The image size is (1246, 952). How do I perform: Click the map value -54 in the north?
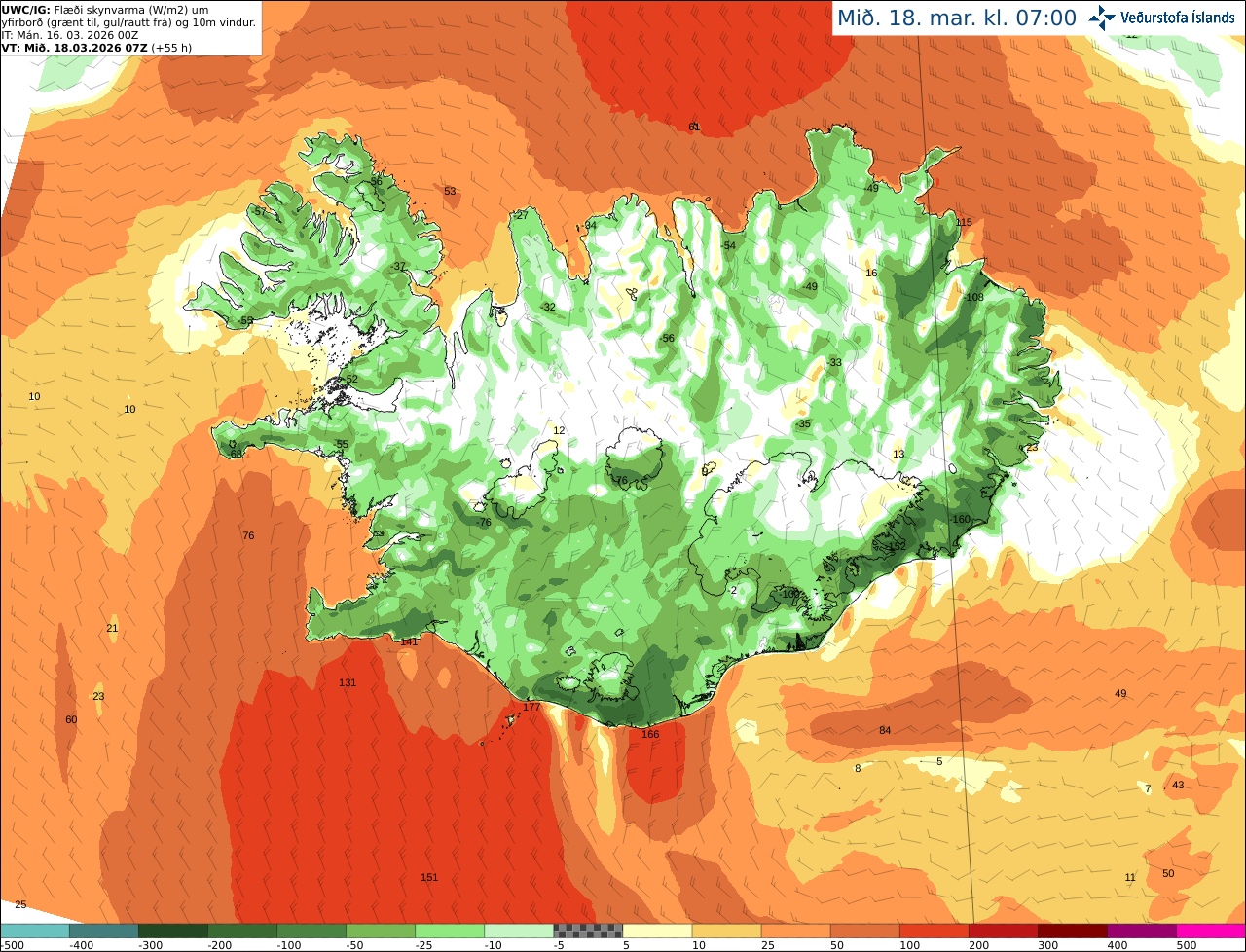[x=728, y=245]
